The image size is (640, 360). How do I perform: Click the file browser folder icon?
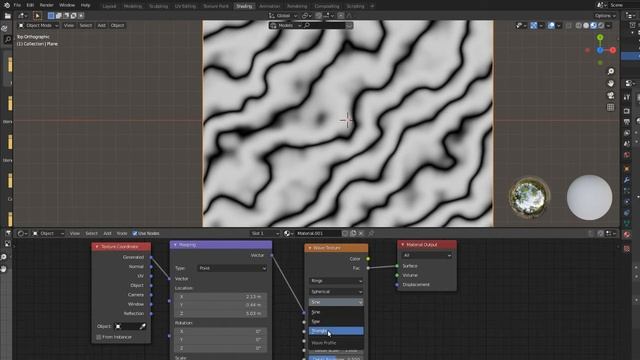pos(8,16)
